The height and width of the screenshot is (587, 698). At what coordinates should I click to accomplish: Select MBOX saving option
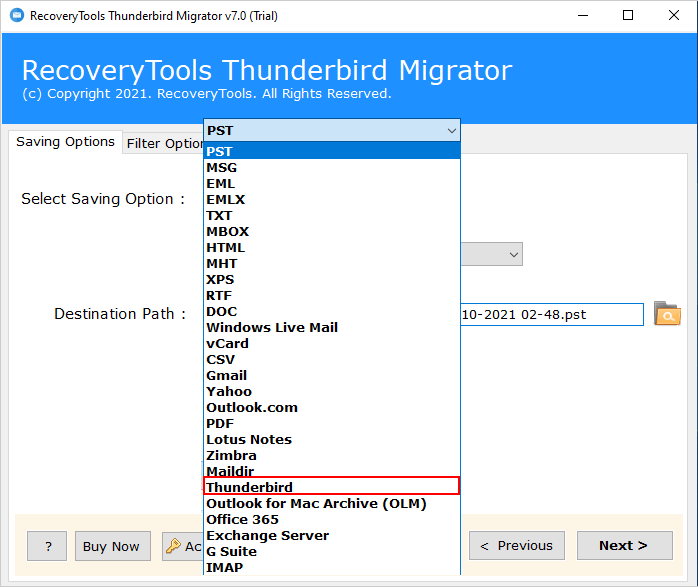click(x=332, y=231)
